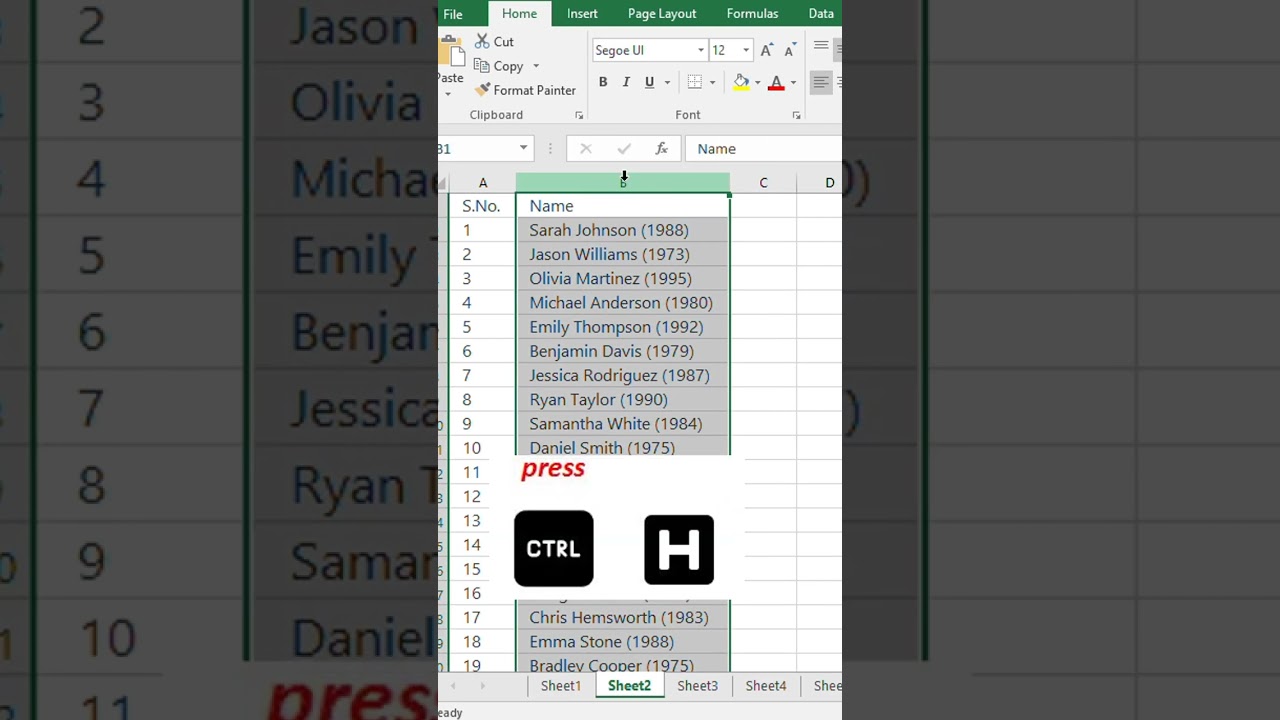The height and width of the screenshot is (720, 1280).
Task: Select cell Michael Anderson (1980)
Action: coord(623,303)
